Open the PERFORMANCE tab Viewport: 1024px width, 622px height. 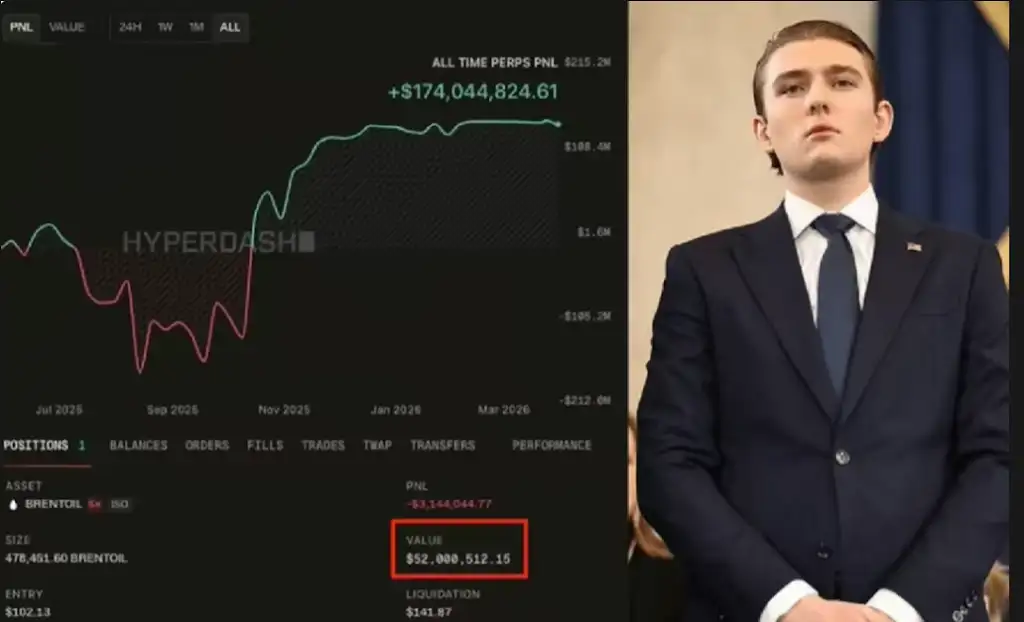552,446
